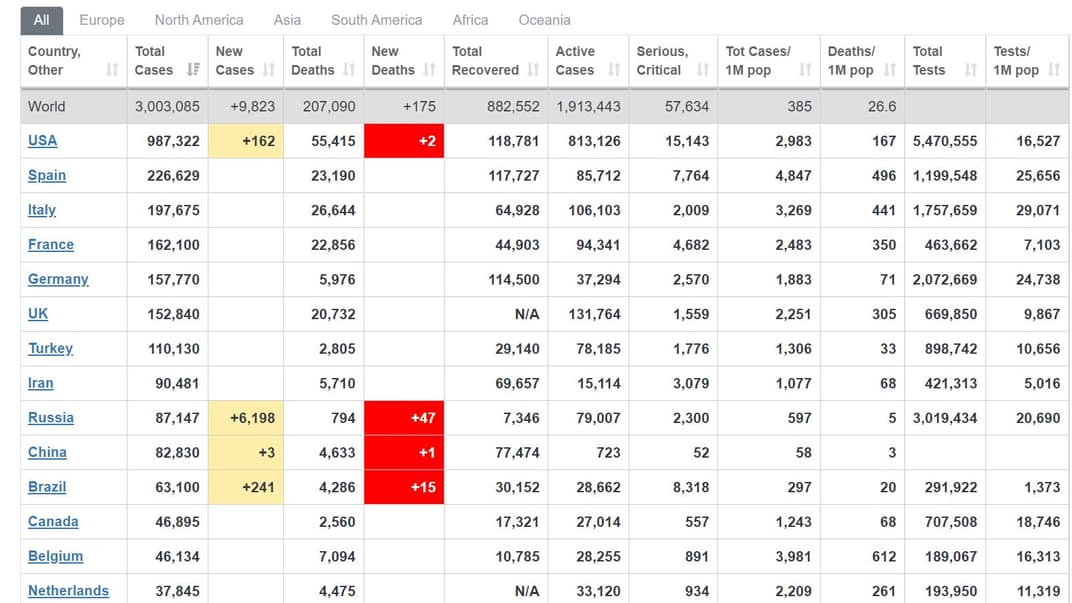Select China total recovered 77,474

click(518, 453)
